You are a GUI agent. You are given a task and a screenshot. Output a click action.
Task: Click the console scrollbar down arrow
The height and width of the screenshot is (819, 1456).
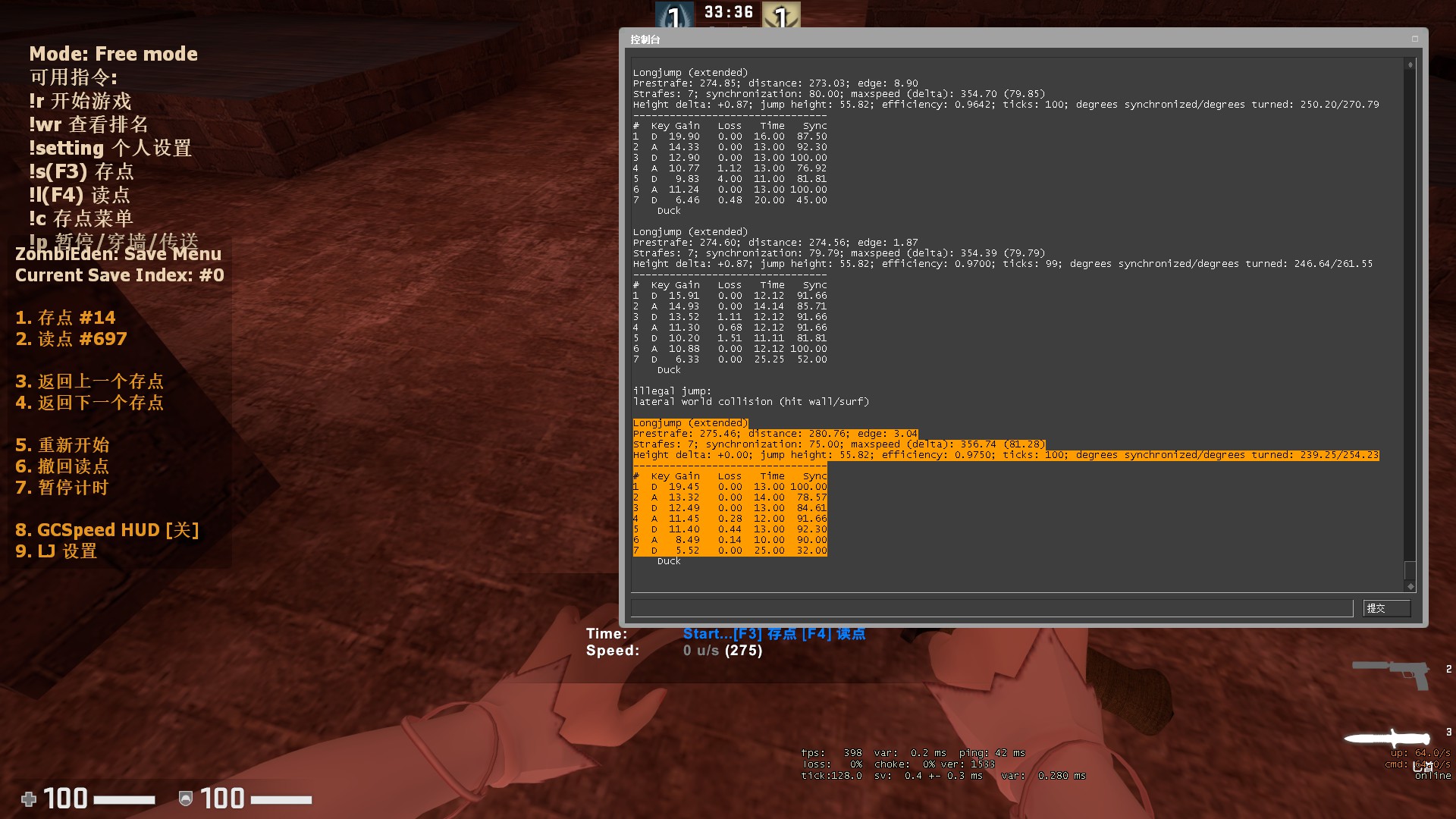pos(1410,586)
